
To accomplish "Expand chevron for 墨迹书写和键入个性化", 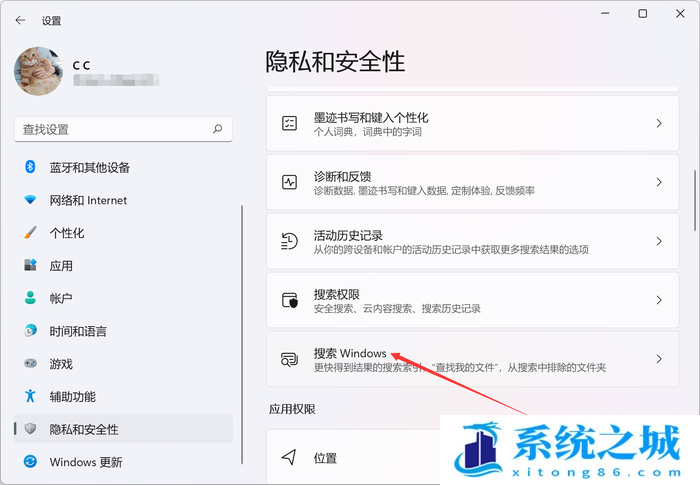I will [x=659, y=123].
